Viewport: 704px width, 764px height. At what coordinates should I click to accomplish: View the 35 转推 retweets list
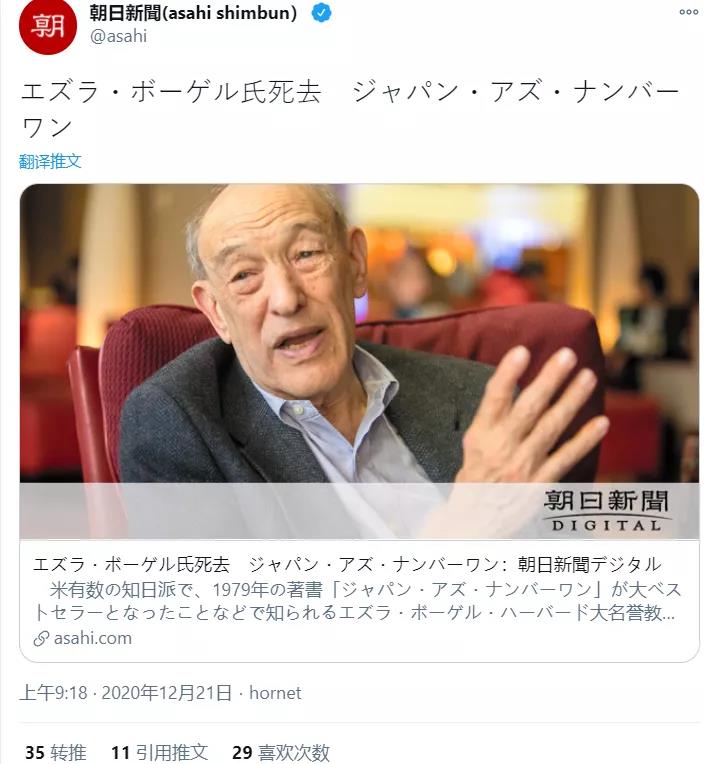pos(56,753)
